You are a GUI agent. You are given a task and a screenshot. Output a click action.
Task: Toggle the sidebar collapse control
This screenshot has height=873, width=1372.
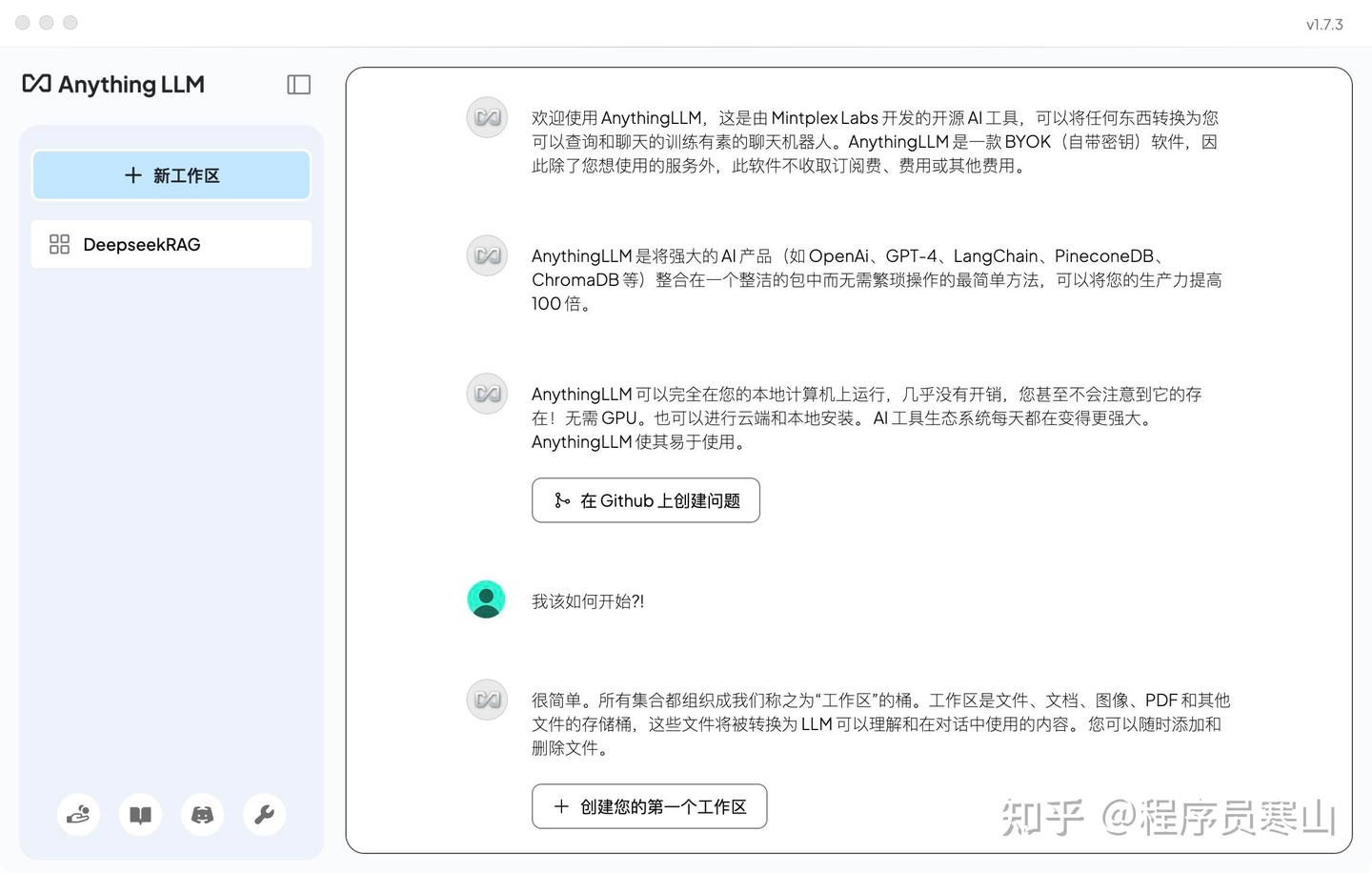298,84
